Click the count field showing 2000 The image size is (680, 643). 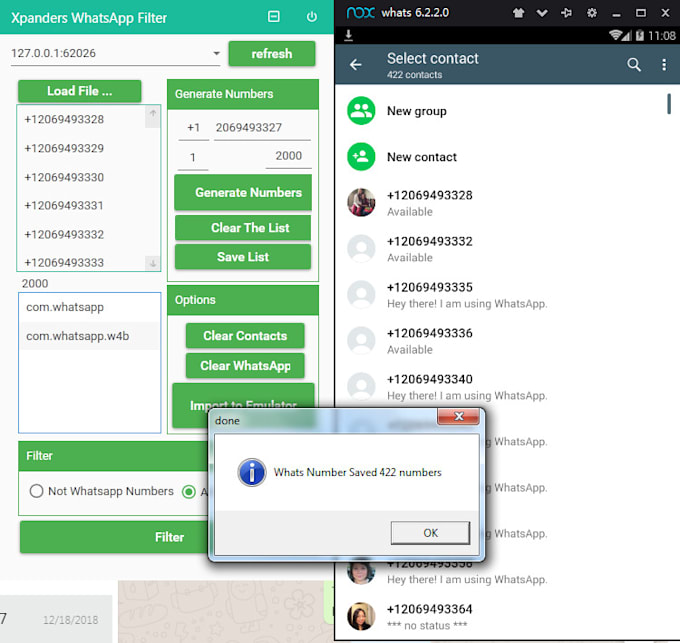pos(288,156)
